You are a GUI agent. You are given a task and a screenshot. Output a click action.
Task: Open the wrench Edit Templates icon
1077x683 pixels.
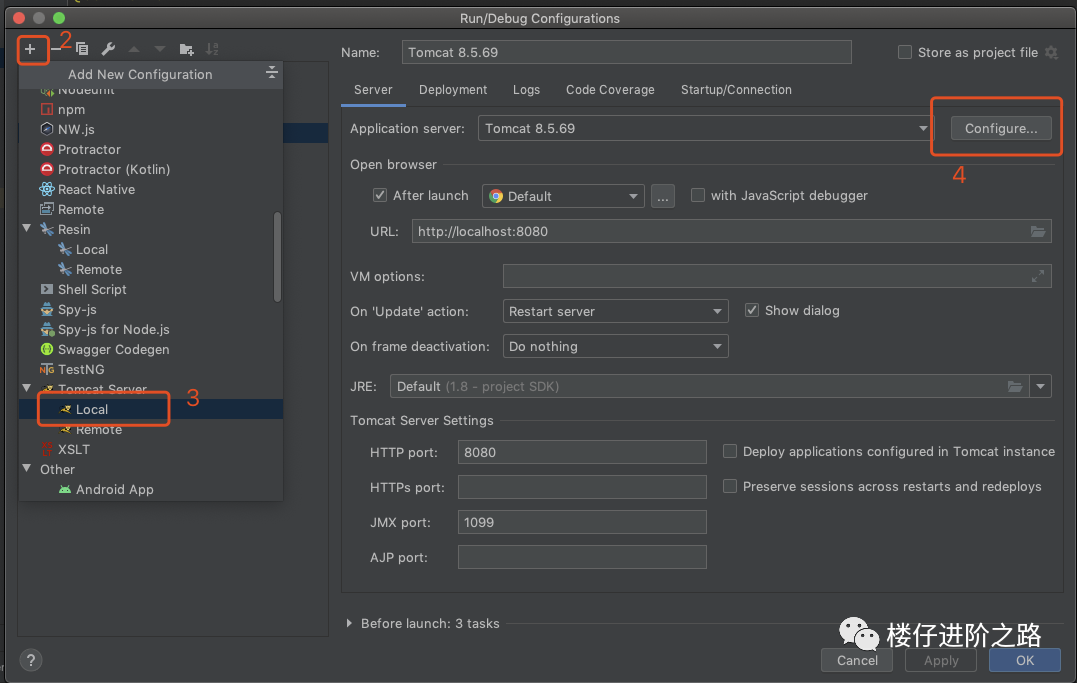pyautogui.click(x=108, y=49)
